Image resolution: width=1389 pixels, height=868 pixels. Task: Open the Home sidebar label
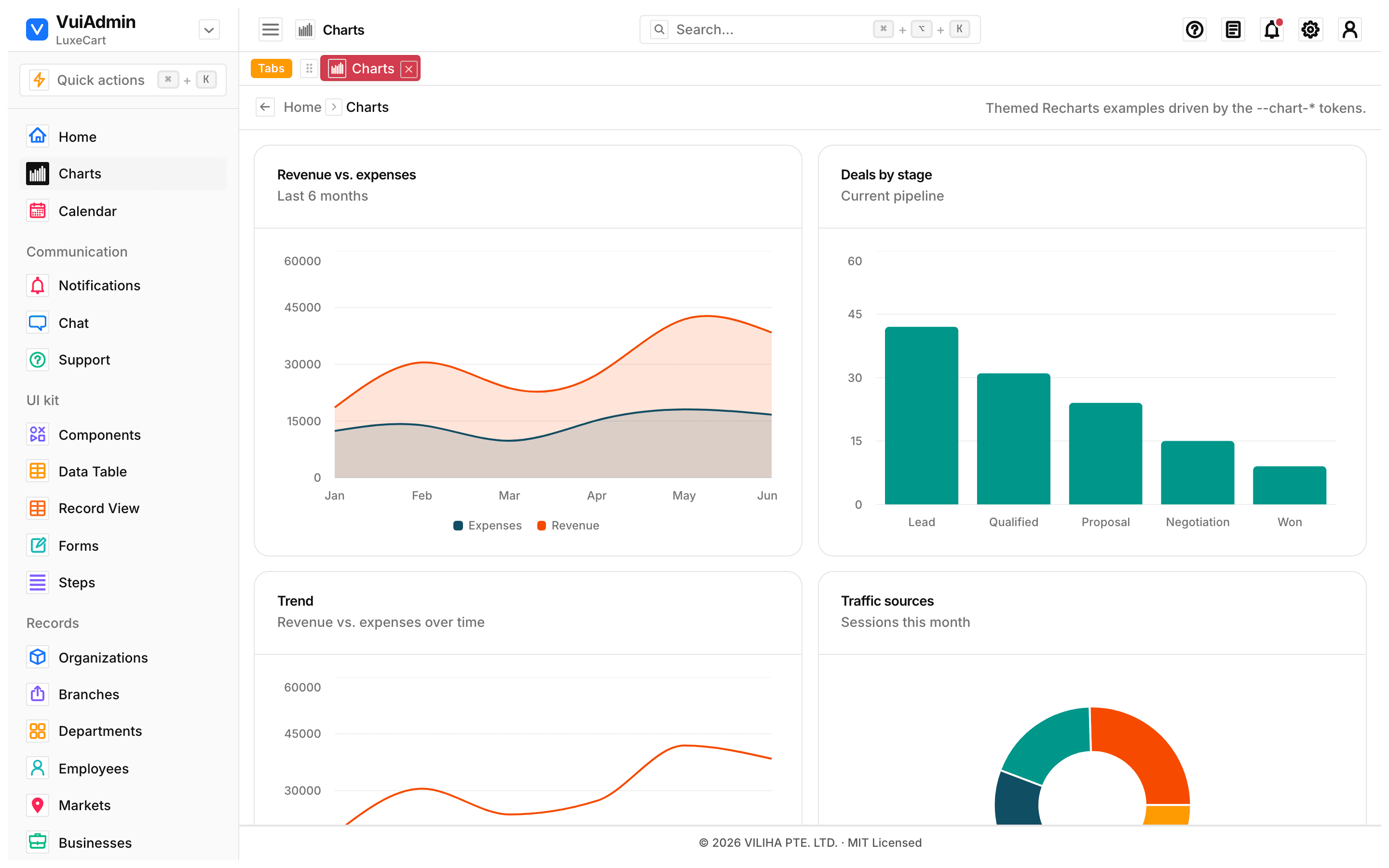point(78,136)
